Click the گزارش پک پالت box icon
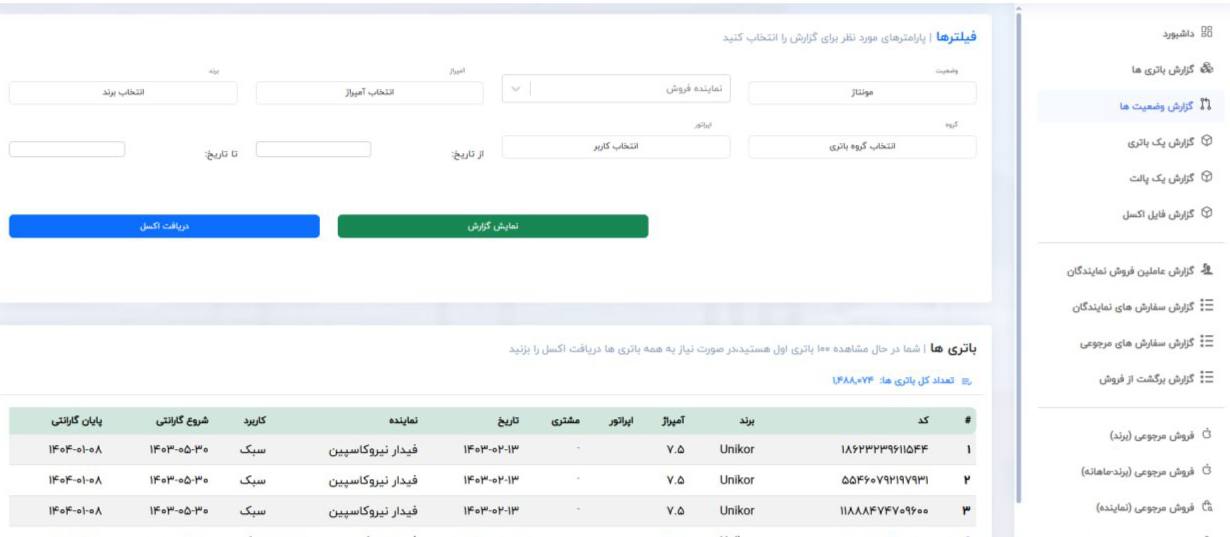 (x=1206, y=178)
